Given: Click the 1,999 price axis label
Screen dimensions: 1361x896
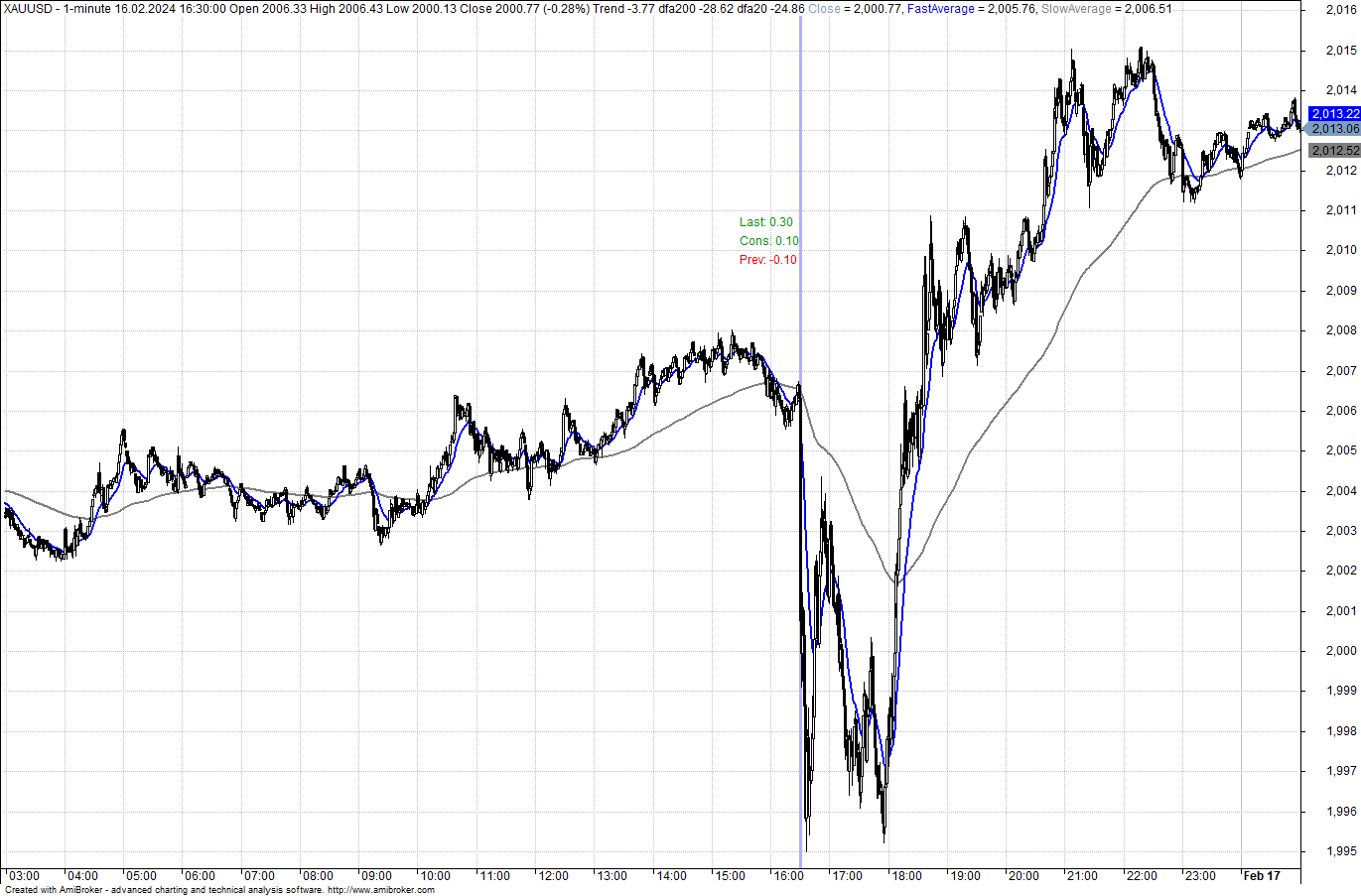Looking at the screenshot, I should 1341,691.
